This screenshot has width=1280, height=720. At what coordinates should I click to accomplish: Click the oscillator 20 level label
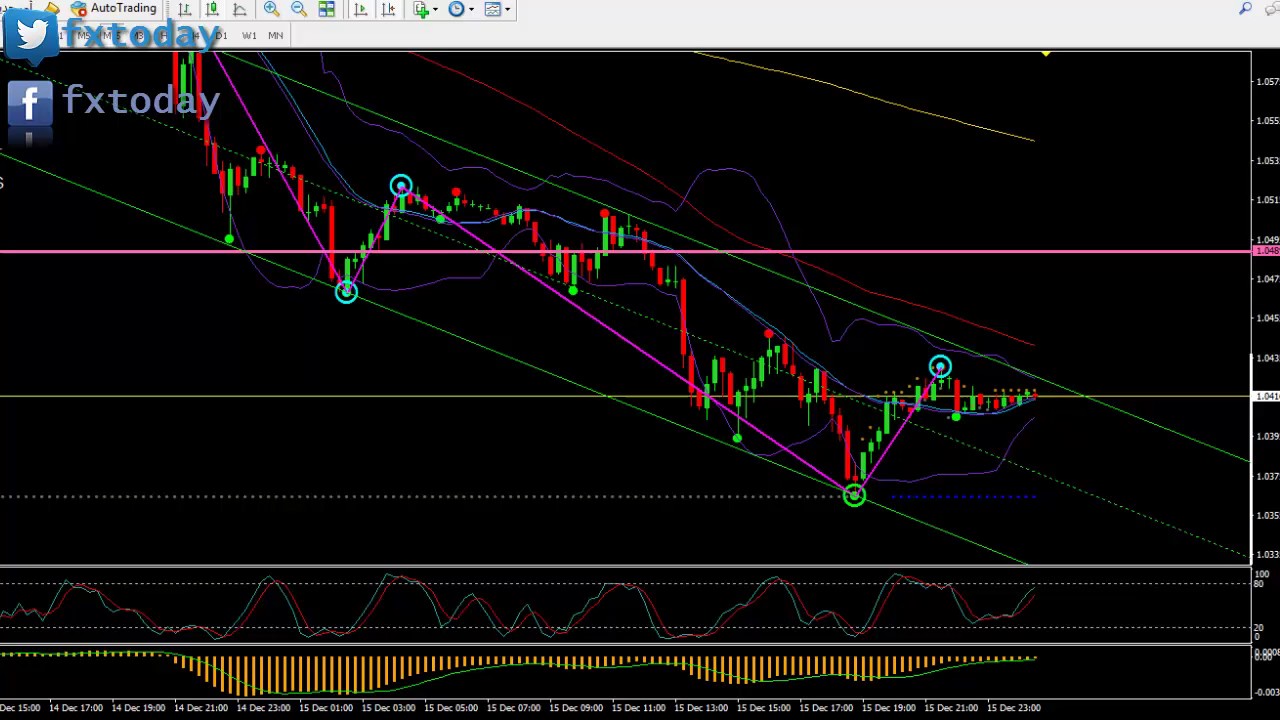pos(1258,628)
